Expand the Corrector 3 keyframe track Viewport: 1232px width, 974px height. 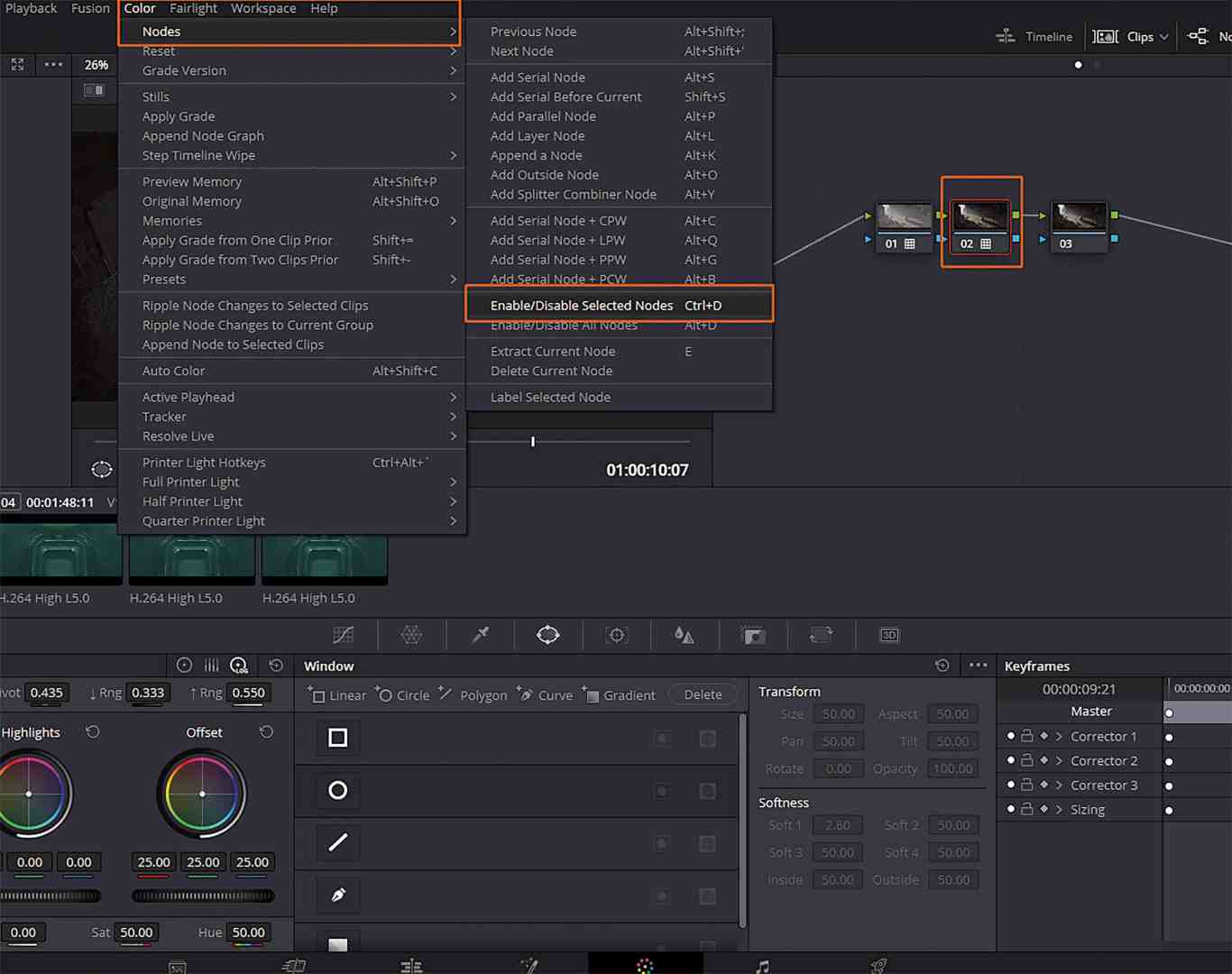(x=1060, y=786)
